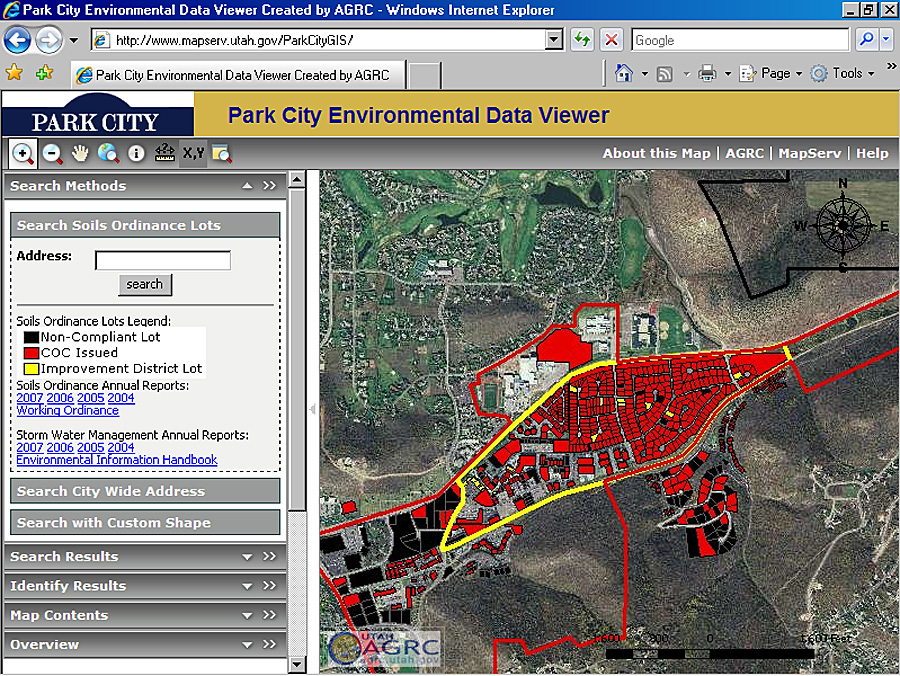Click the X,Y coordinates tool
The height and width of the screenshot is (676, 900).
tap(193, 153)
